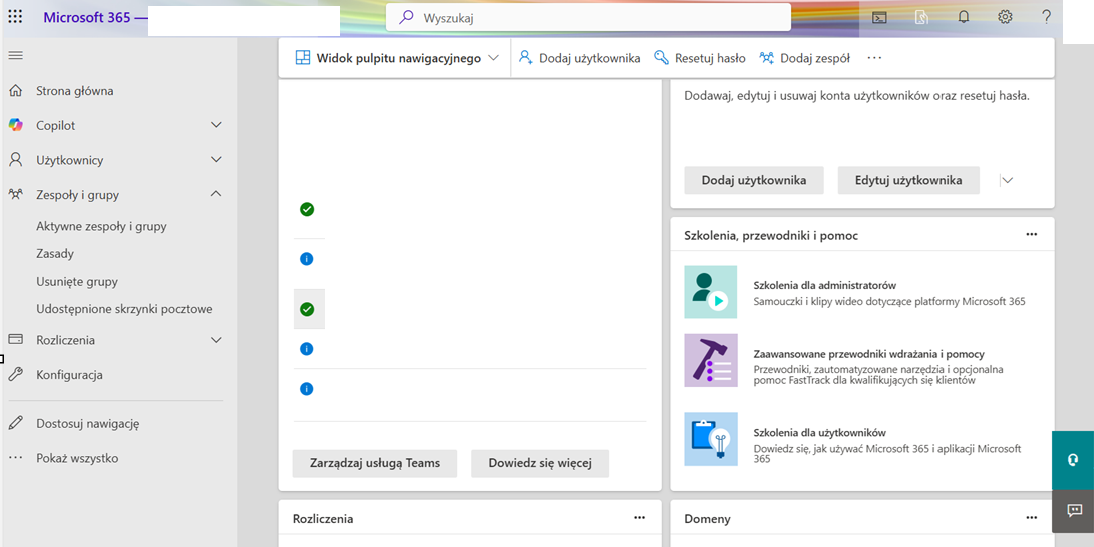Click the Zespoły i grupy people icon
This screenshot has width=1094, height=547.
click(x=15, y=194)
